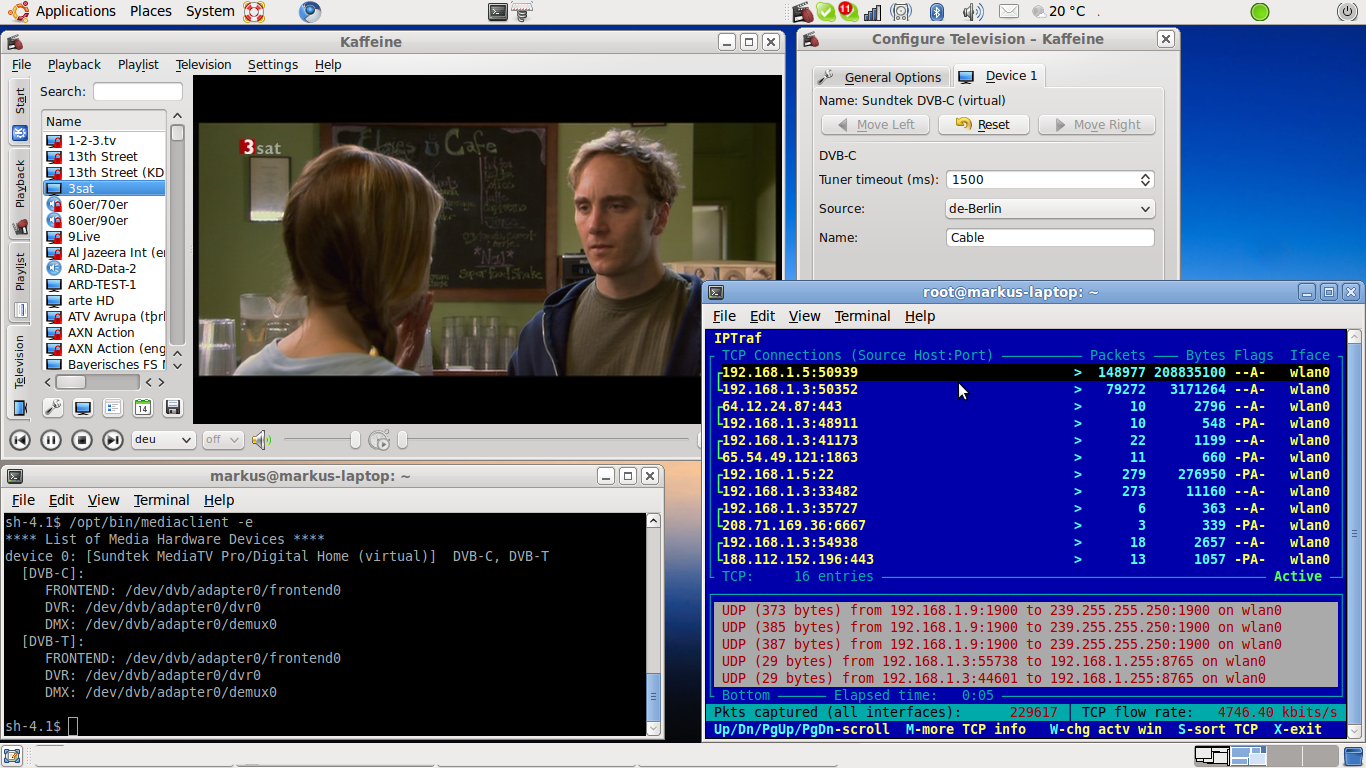This screenshot has width=1366, height=768.
Task: Select channel 3sat in the list
Action: [104, 188]
